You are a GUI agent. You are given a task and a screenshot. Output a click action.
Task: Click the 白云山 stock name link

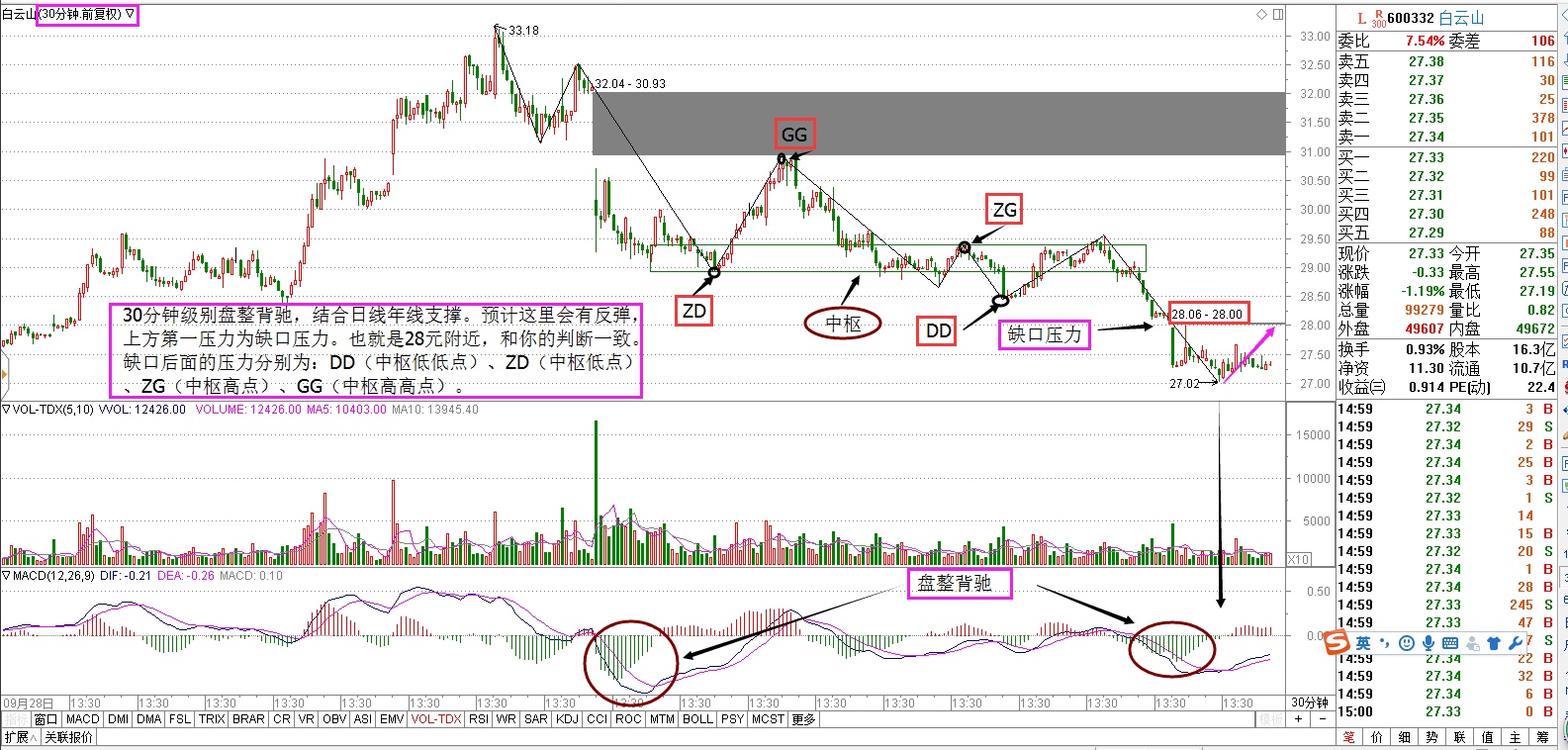coord(1461,18)
